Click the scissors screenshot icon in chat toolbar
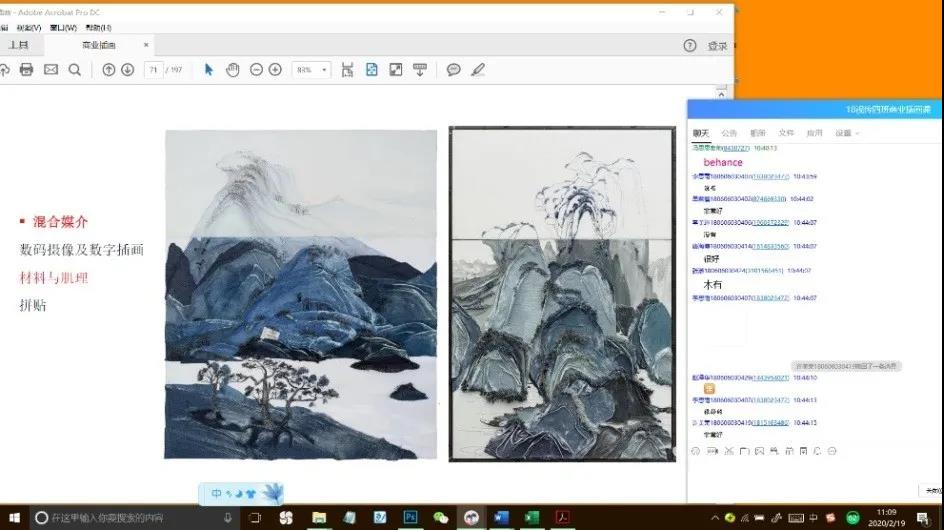This screenshot has height=530, width=944. (x=729, y=451)
